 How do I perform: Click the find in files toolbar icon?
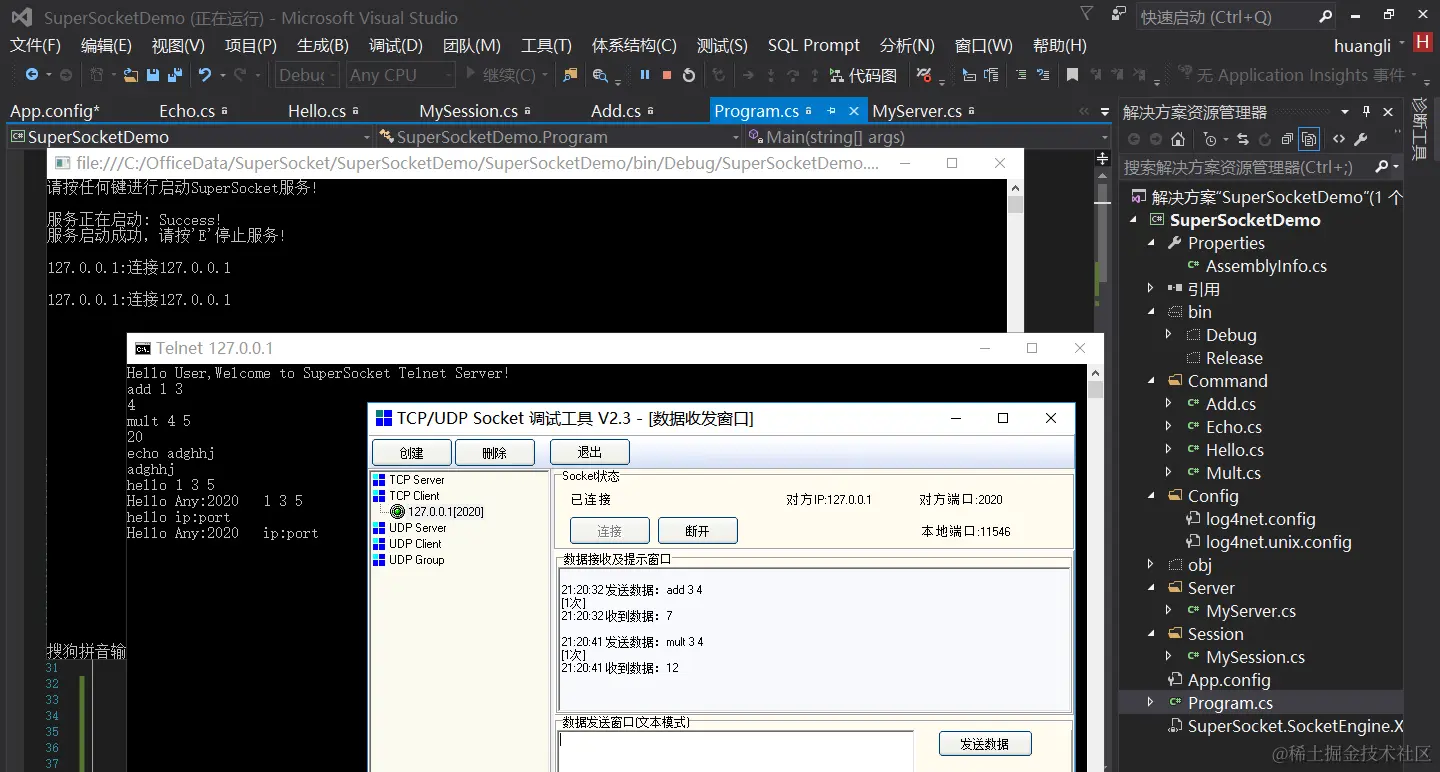tap(570, 75)
